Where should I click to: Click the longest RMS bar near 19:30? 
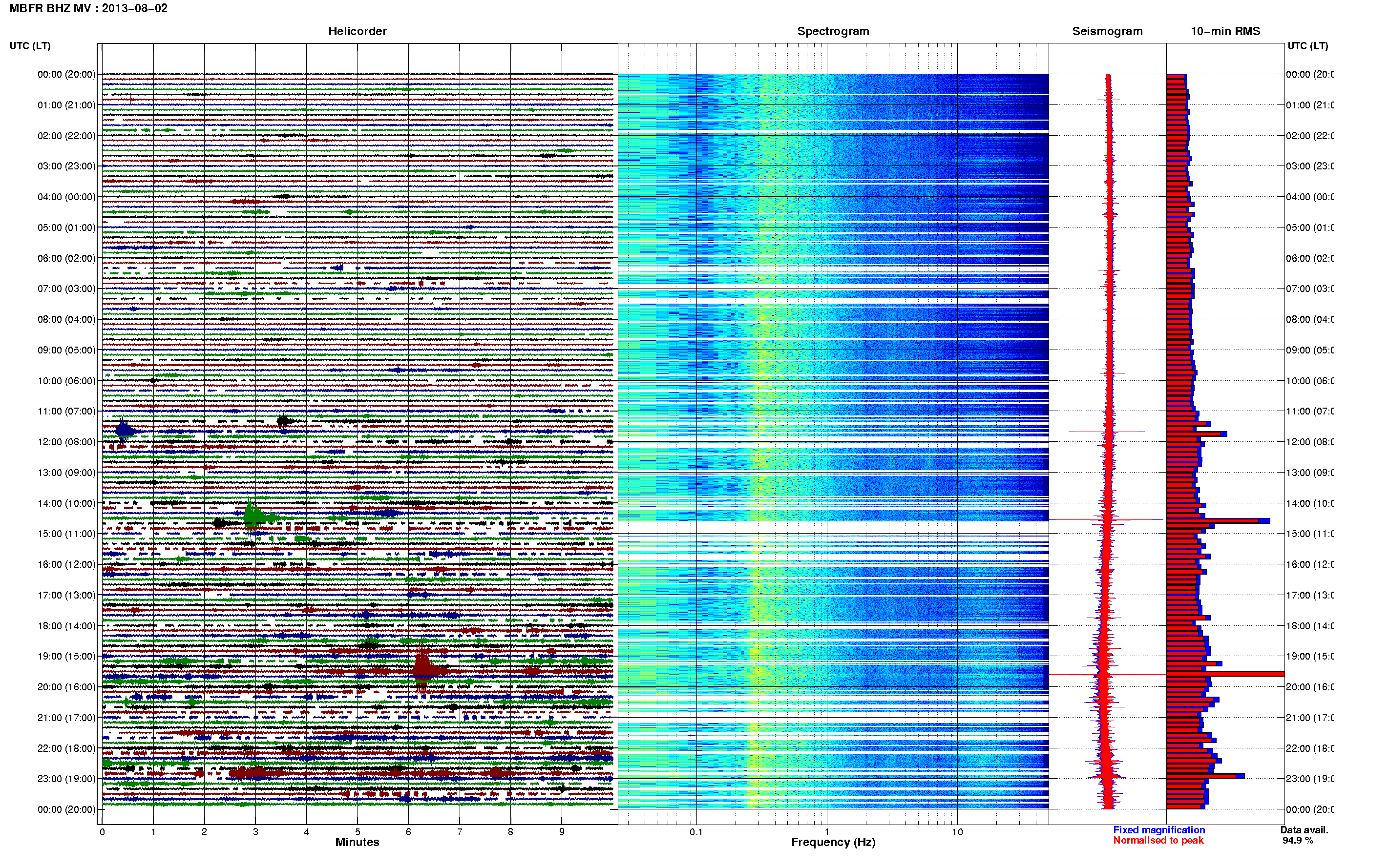pyautogui.click(x=1225, y=674)
